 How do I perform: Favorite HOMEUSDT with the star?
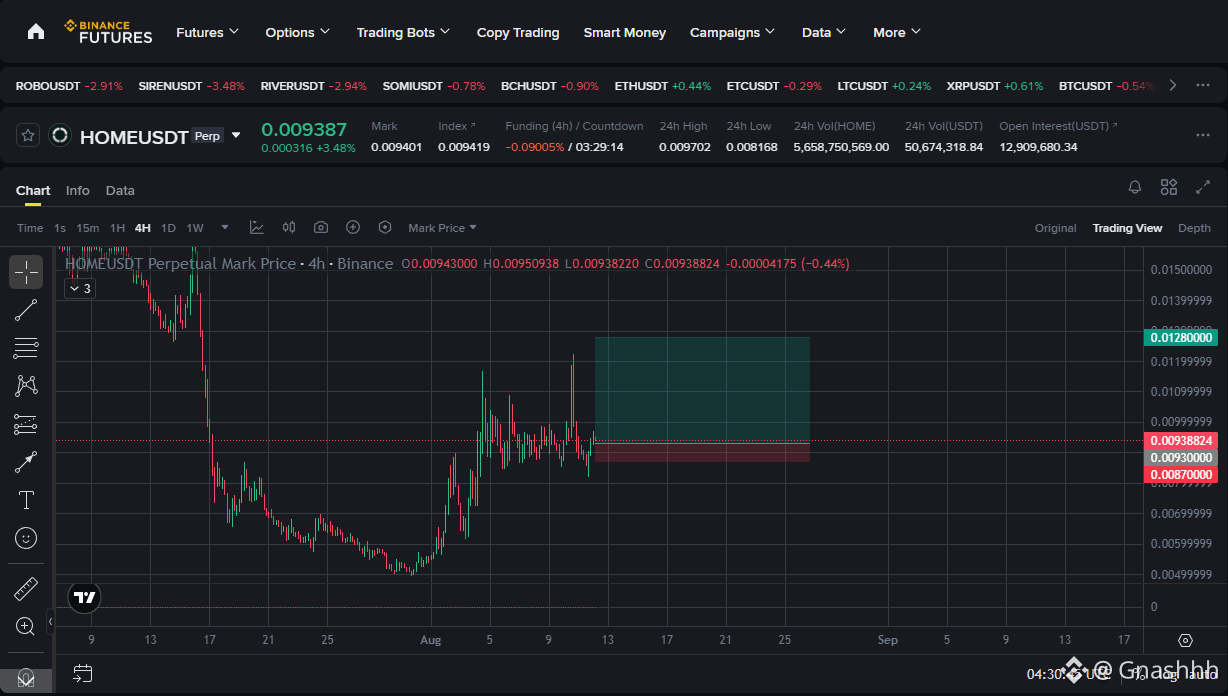click(28, 135)
